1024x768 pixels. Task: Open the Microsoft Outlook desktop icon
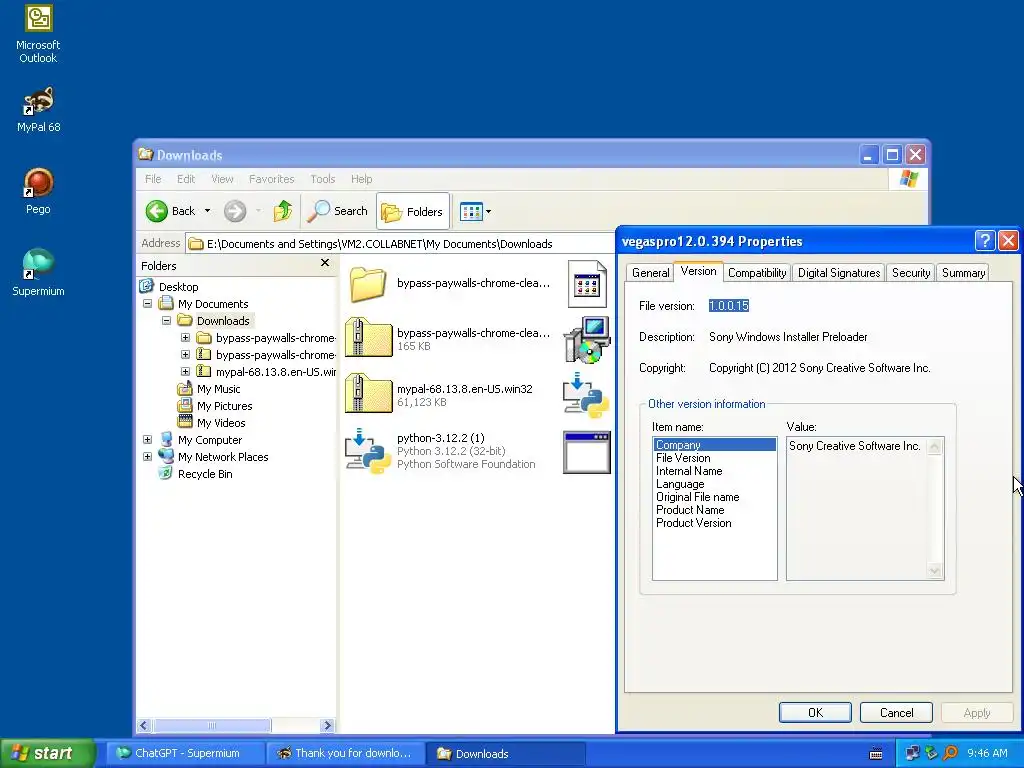(x=38, y=34)
